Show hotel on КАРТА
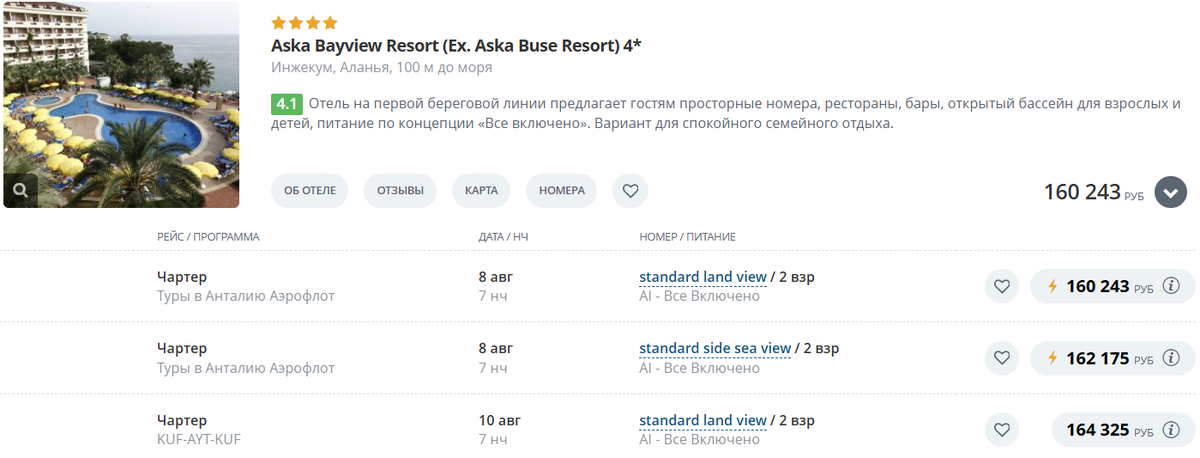This screenshot has width=1200, height=458. tap(481, 190)
